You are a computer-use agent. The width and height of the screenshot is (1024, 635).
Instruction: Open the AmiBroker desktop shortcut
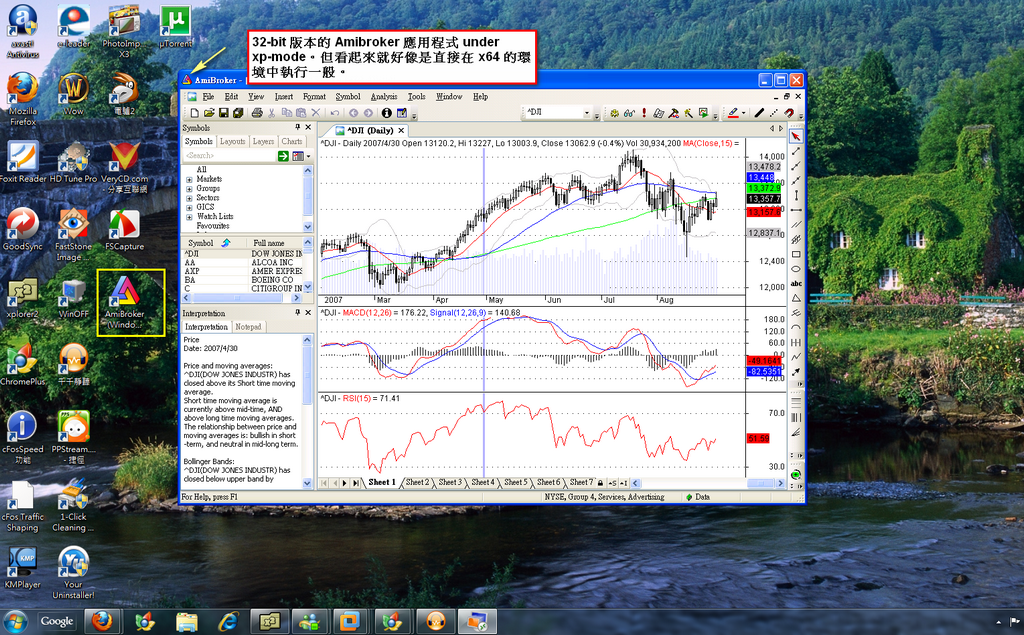point(124,302)
